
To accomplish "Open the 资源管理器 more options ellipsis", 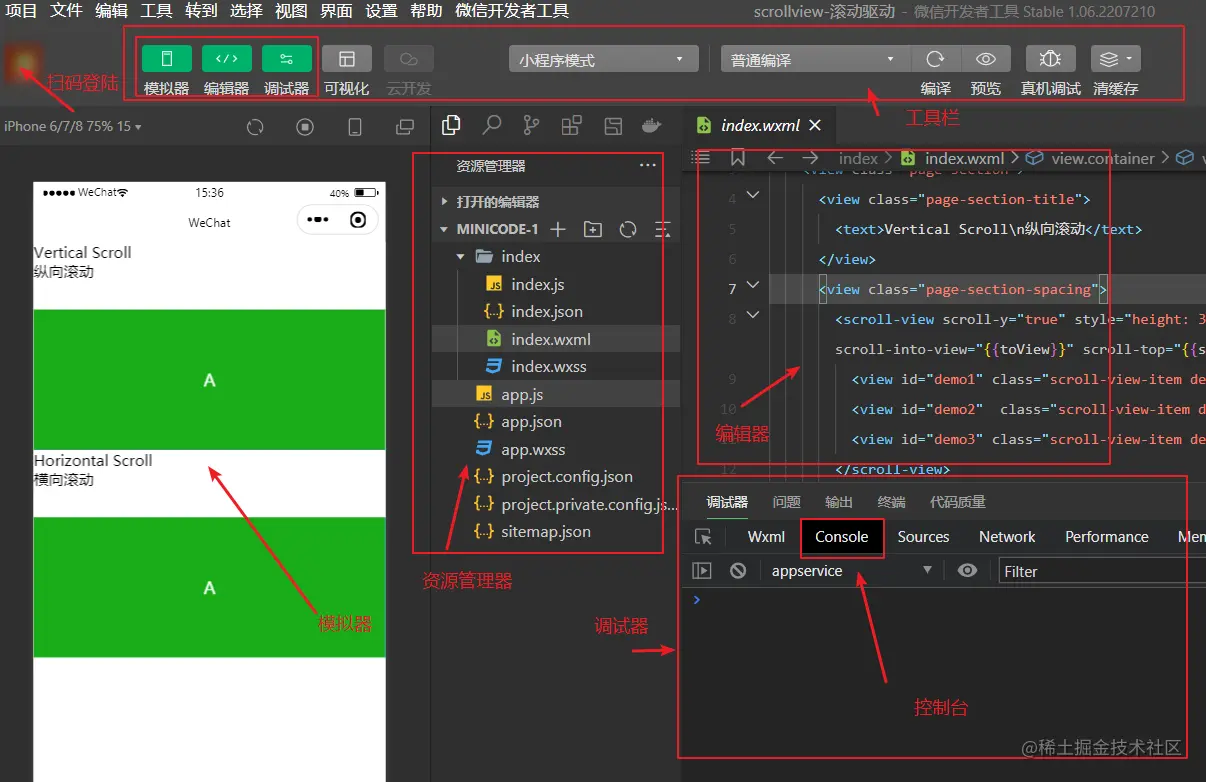I will 648,165.
